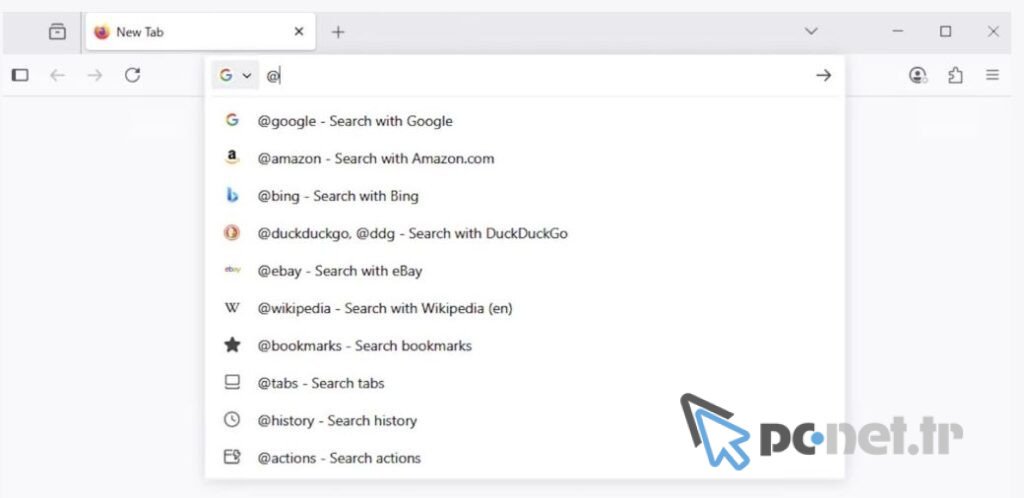Open a new tab with plus button
This screenshot has width=1024, height=498.
[338, 31]
